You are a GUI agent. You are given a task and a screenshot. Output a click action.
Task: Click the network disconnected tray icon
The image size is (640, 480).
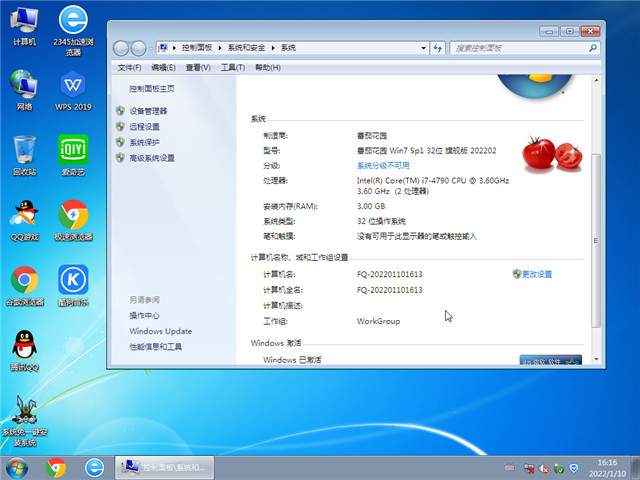coord(529,468)
